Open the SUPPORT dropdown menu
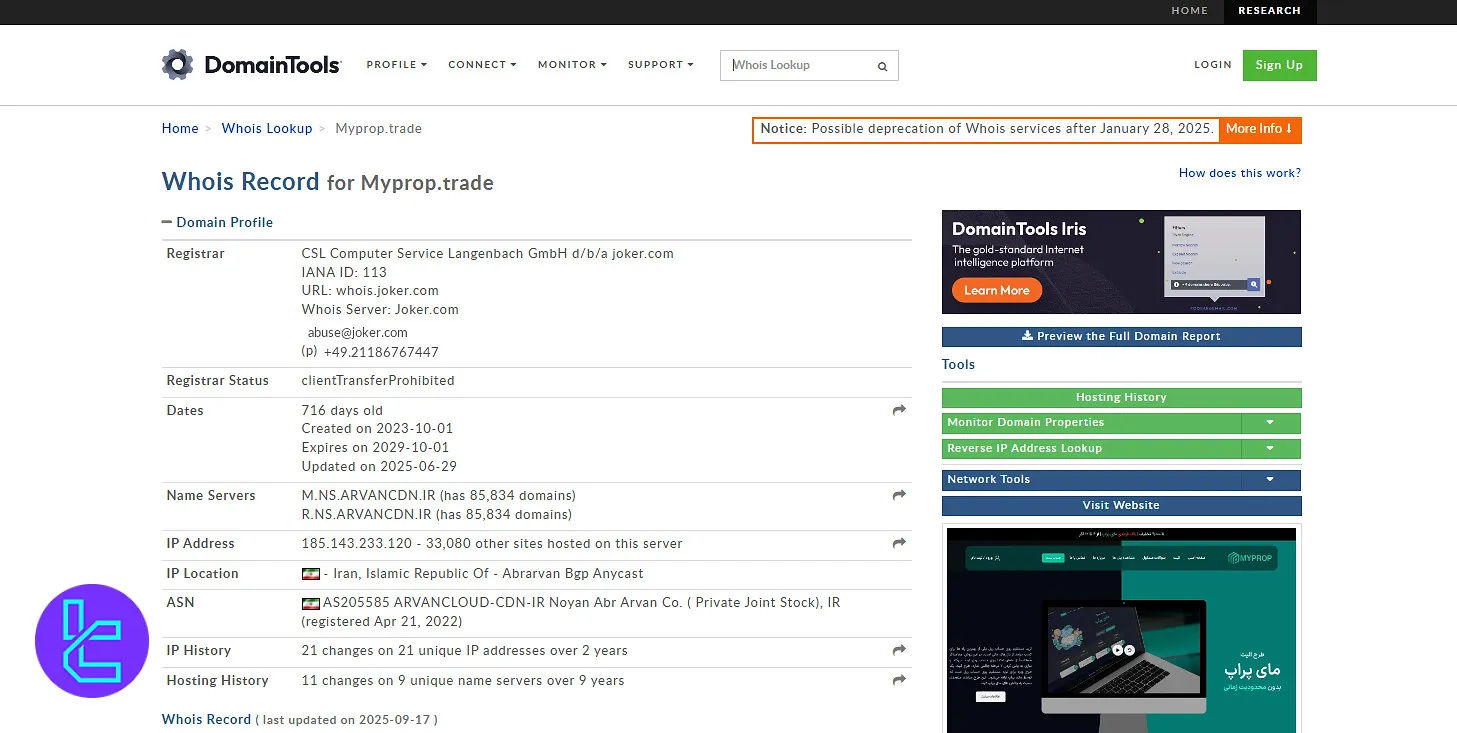This screenshot has height=733, width=1457. [660, 64]
